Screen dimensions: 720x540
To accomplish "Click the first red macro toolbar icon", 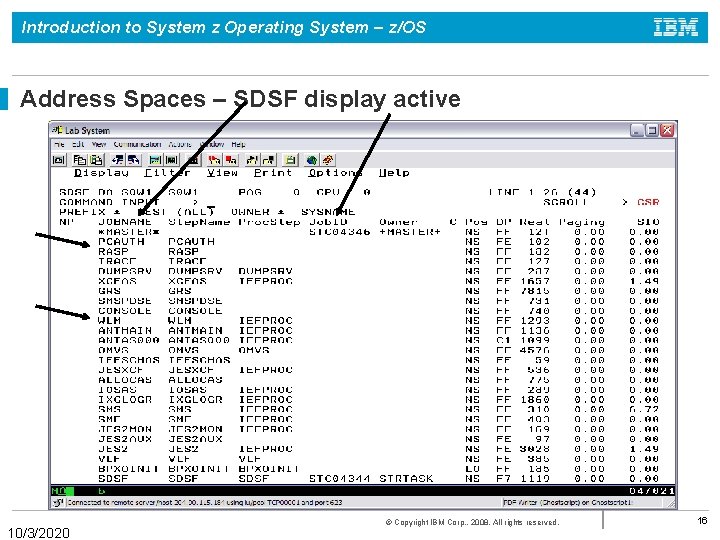I will point(214,160).
